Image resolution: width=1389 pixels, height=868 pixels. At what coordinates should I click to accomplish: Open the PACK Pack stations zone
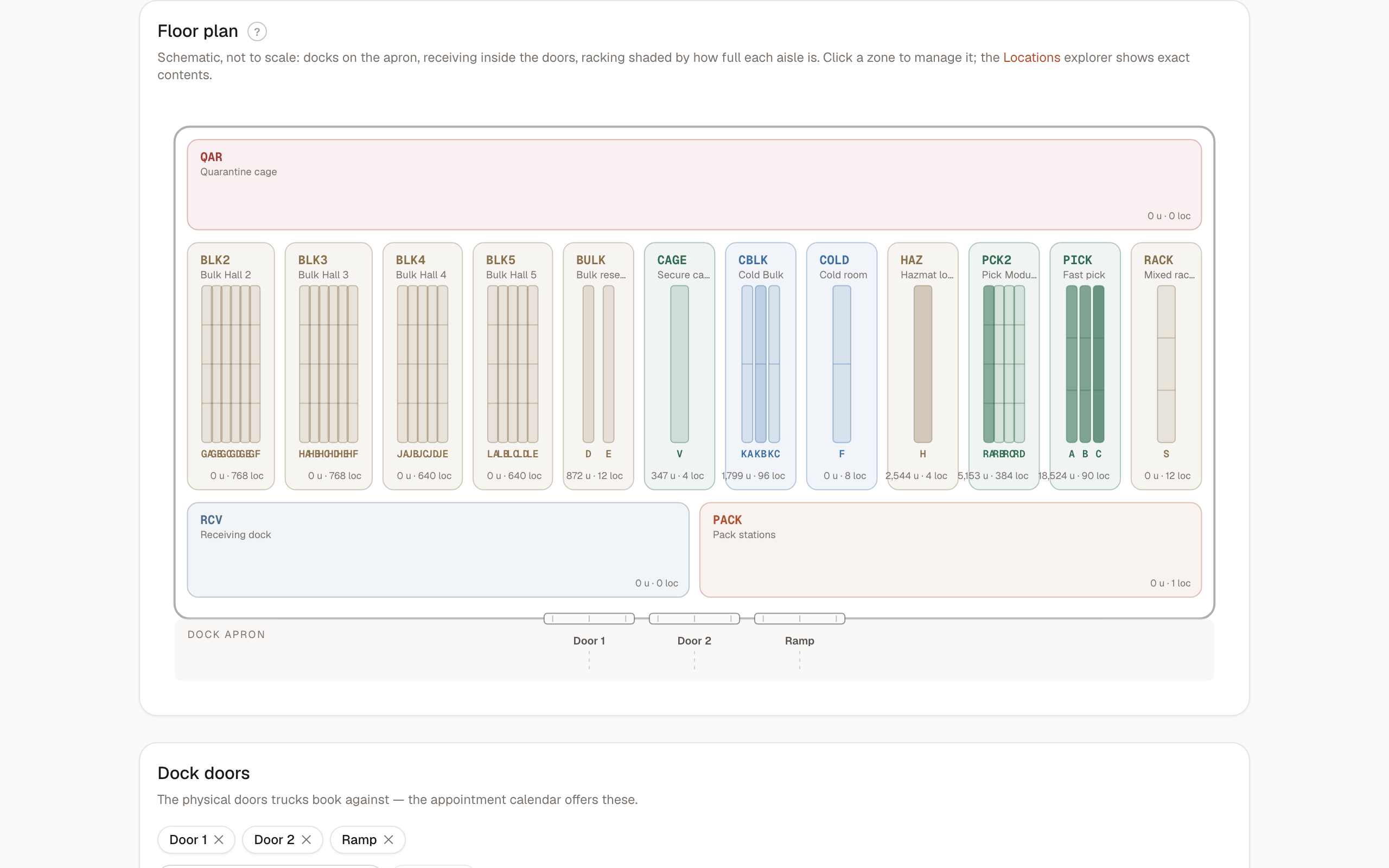pos(951,550)
